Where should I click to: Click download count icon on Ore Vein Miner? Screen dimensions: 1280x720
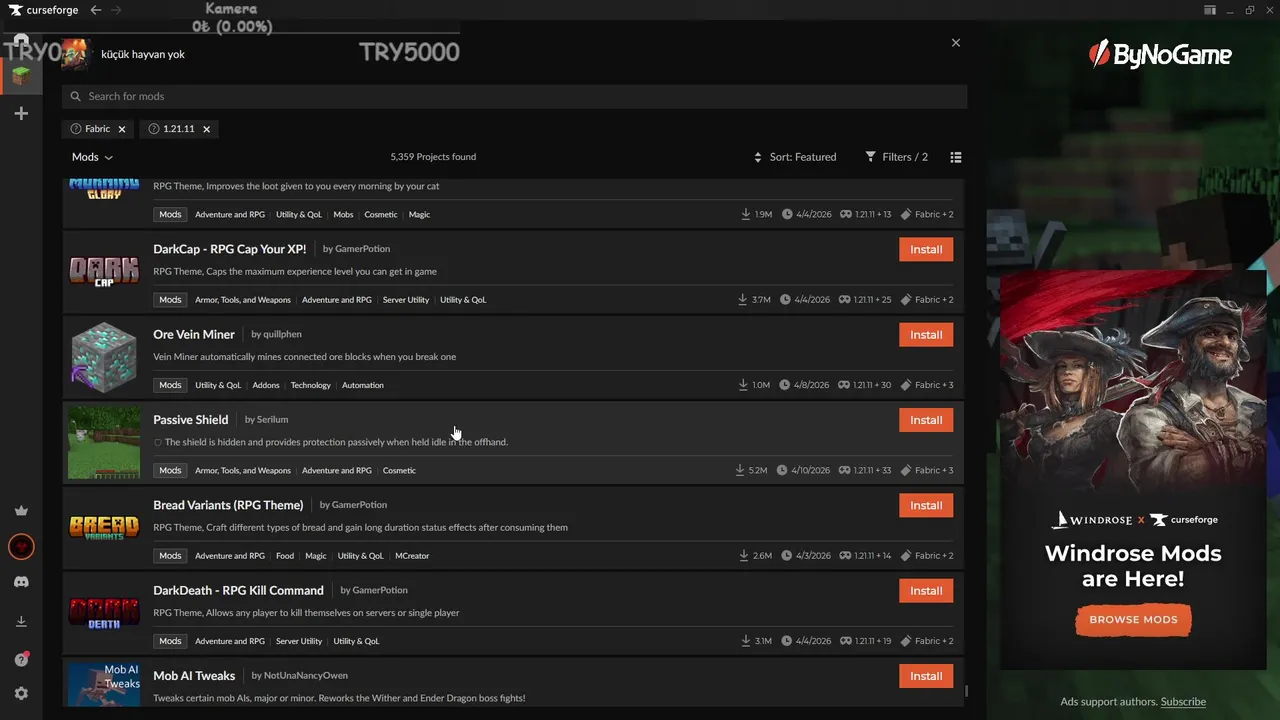(x=743, y=385)
